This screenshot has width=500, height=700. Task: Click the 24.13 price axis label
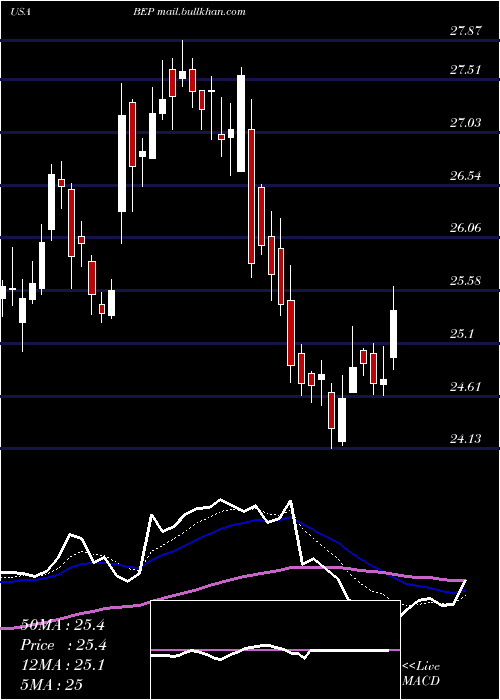[466, 439]
